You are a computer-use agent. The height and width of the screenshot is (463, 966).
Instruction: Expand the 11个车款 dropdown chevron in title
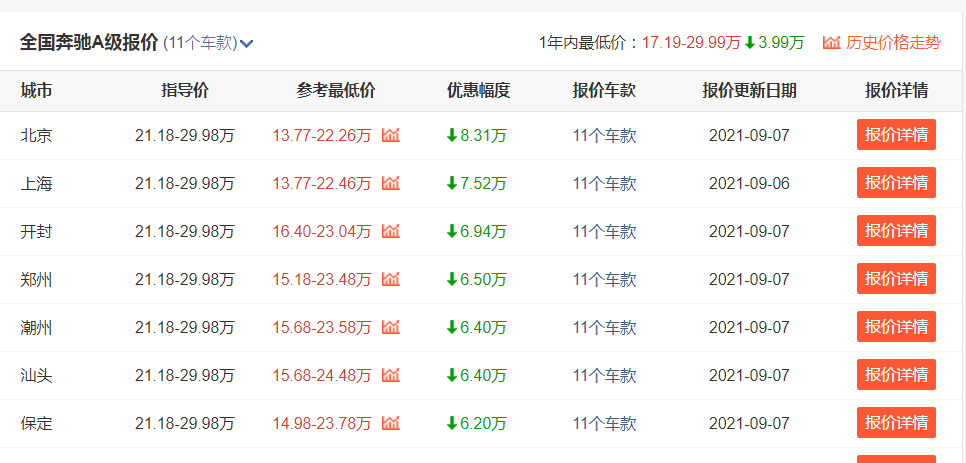tap(246, 44)
